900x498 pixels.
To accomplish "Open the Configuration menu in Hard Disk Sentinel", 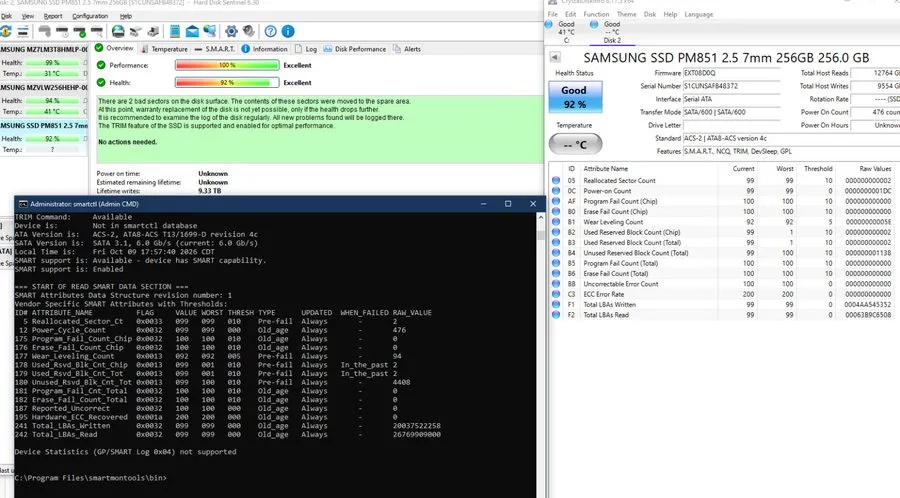I will pos(90,16).
